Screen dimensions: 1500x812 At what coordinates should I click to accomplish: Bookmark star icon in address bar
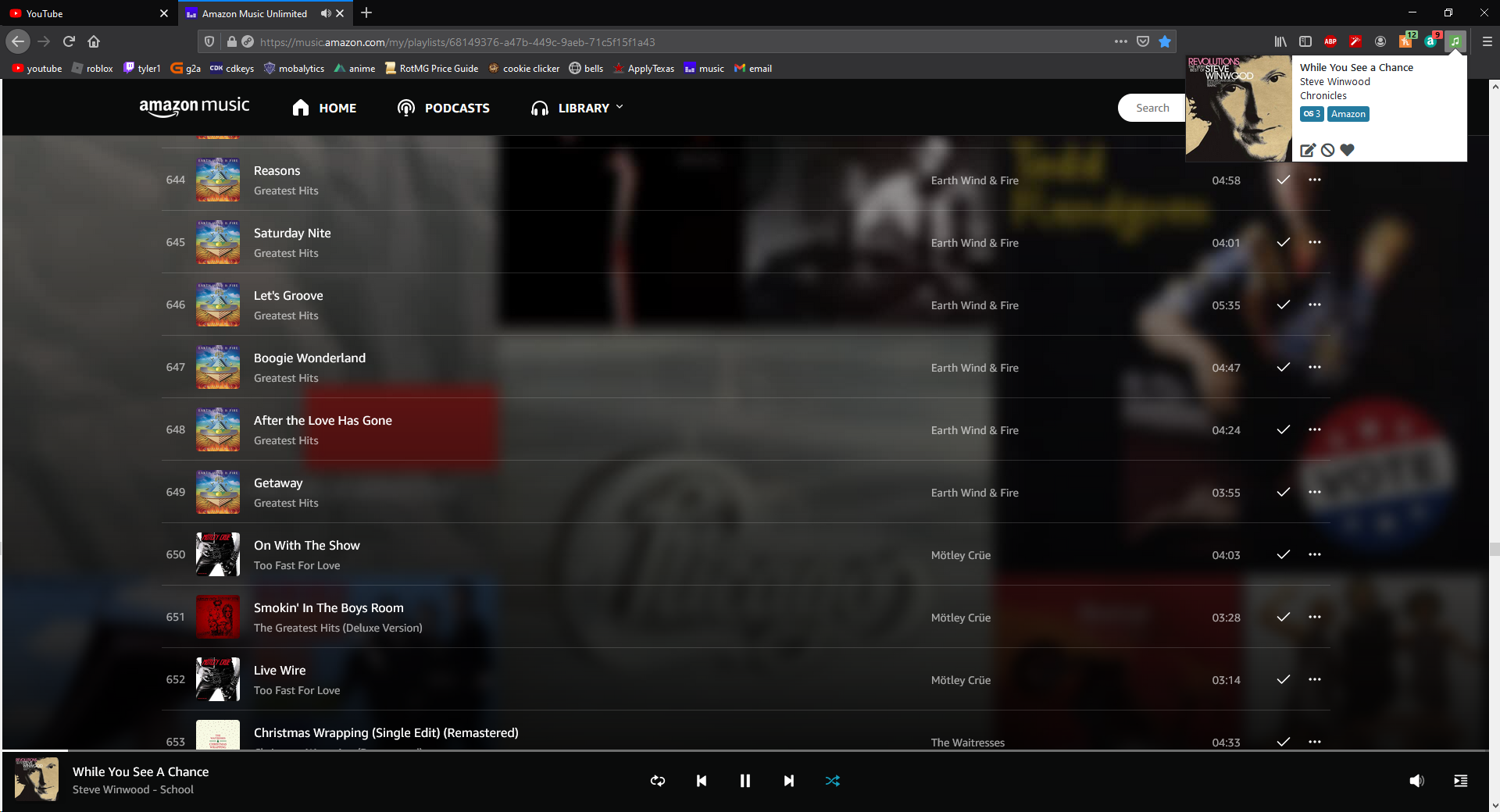click(1165, 41)
